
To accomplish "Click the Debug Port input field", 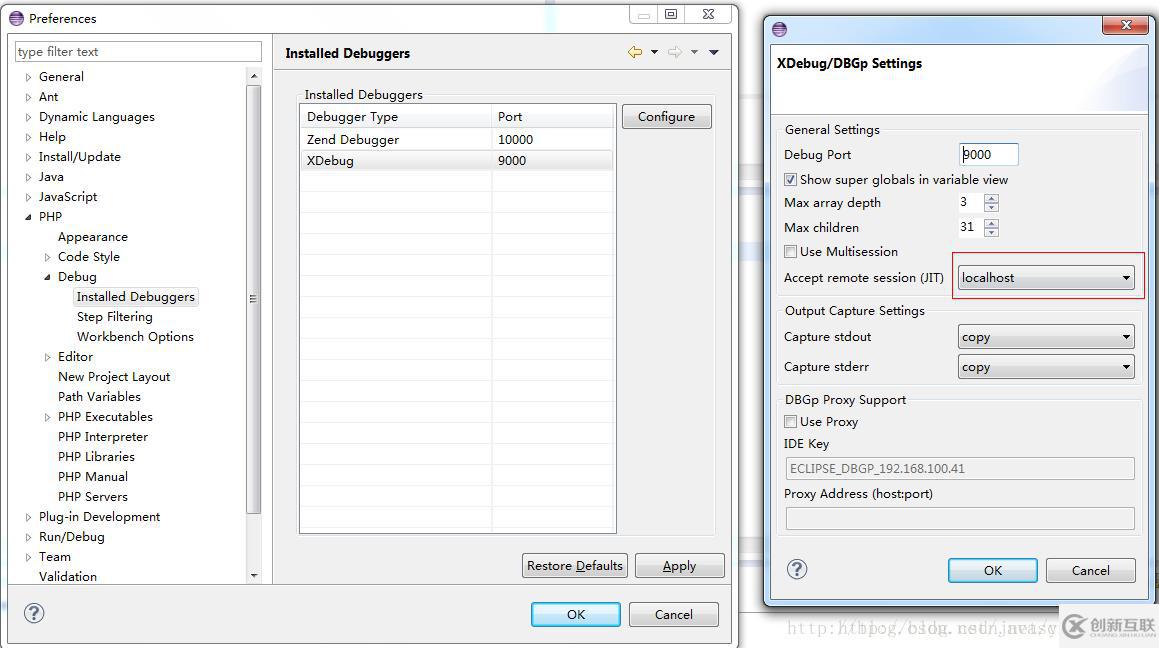I will (x=988, y=154).
